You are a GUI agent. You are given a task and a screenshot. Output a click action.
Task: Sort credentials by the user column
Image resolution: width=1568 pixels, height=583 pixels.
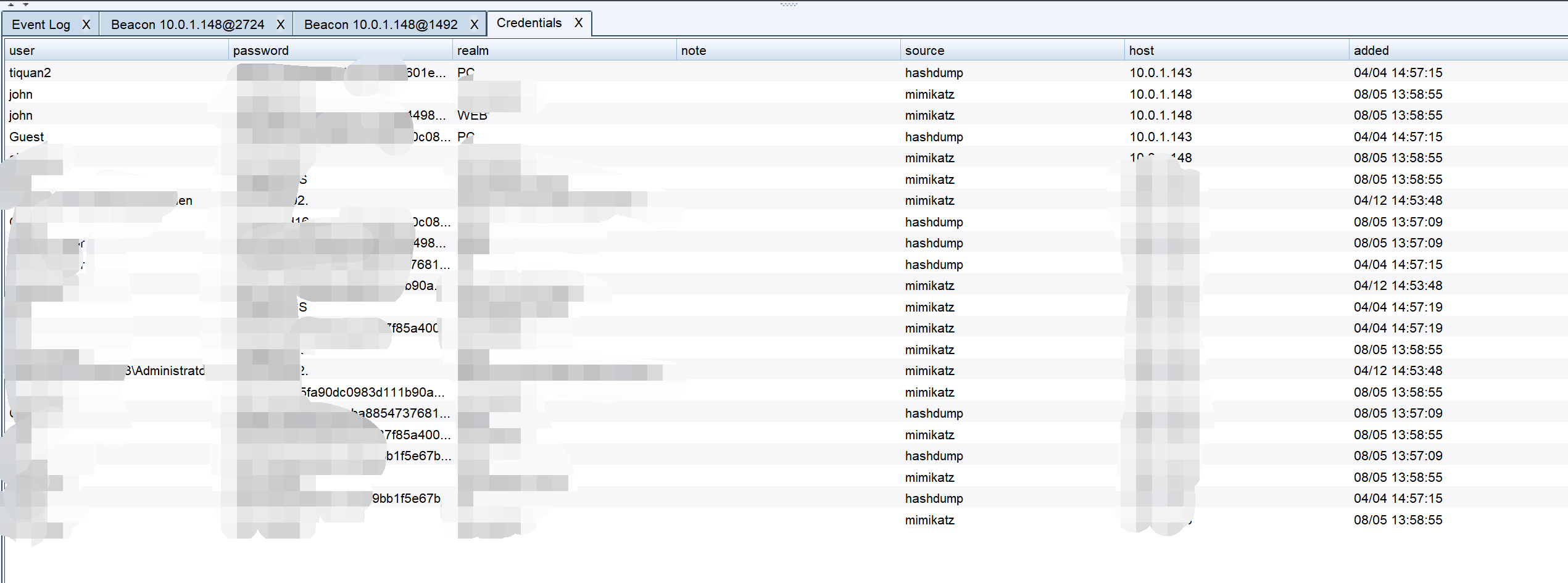click(x=116, y=51)
